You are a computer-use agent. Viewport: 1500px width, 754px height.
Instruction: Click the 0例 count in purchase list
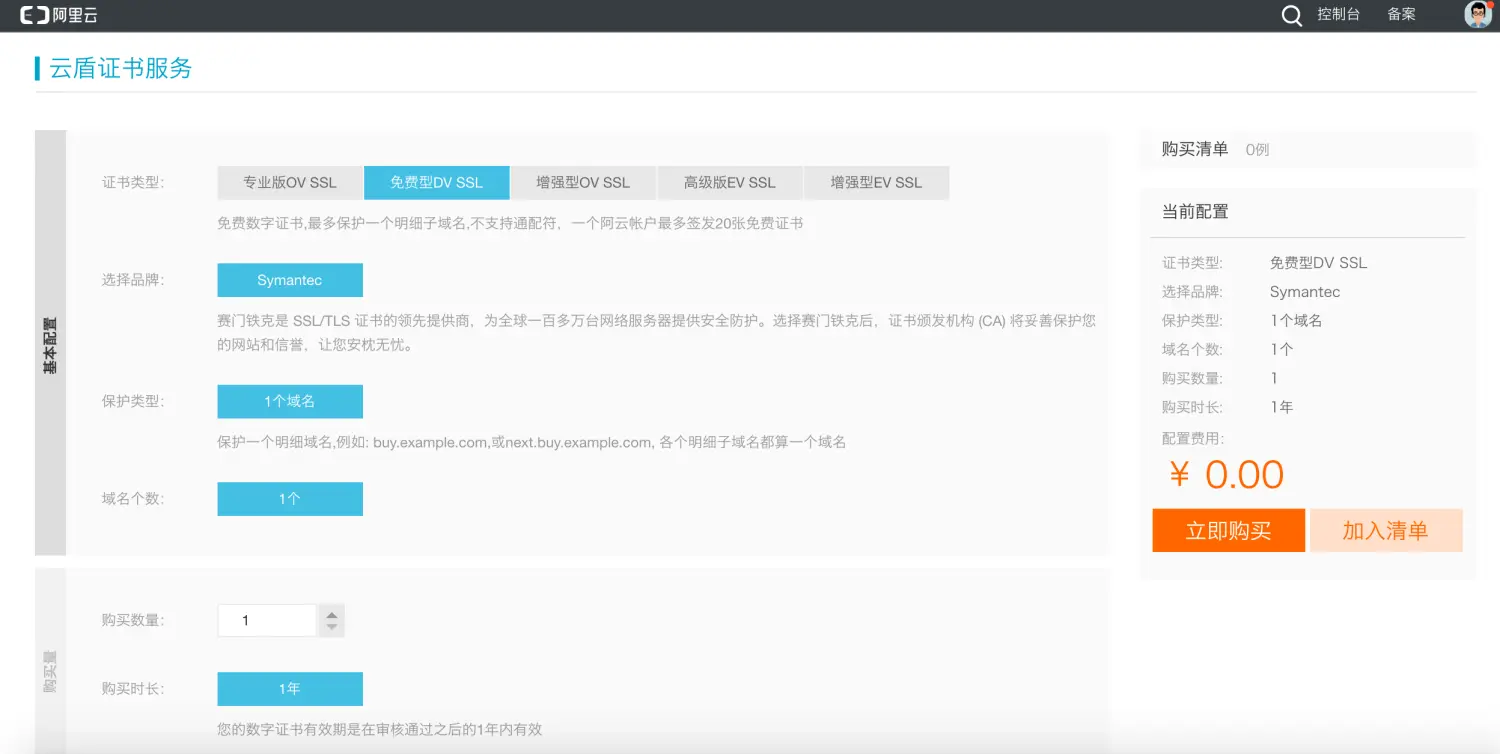[1257, 150]
